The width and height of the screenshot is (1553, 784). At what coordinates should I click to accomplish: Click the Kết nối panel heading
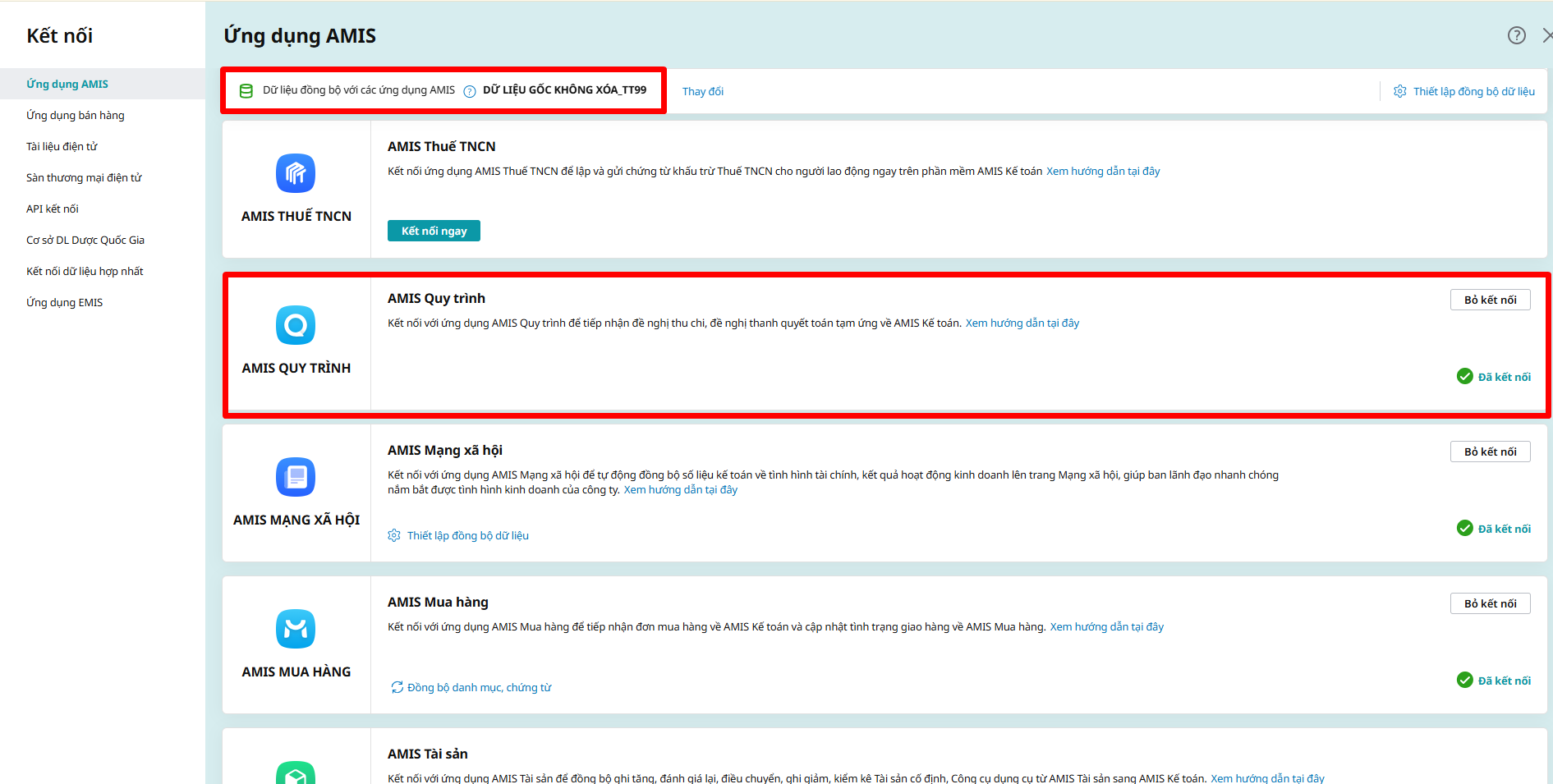pyautogui.click(x=59, y=35)
